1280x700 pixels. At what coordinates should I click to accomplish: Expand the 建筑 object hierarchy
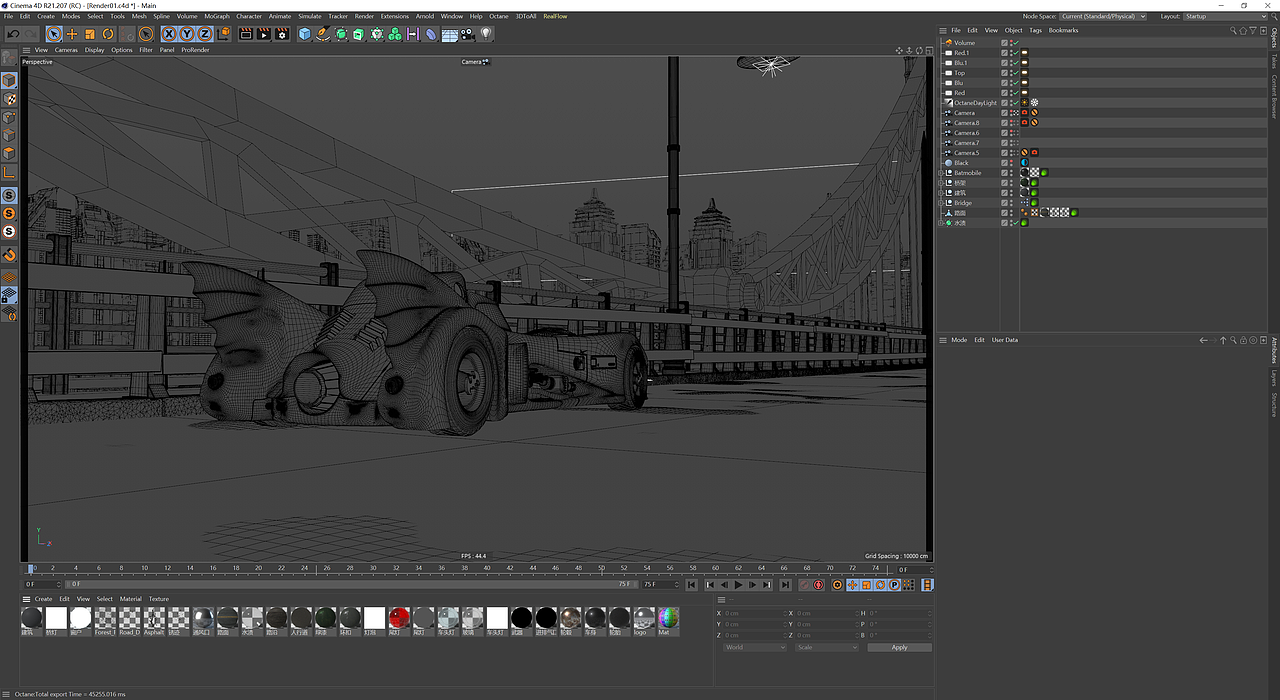941,193
